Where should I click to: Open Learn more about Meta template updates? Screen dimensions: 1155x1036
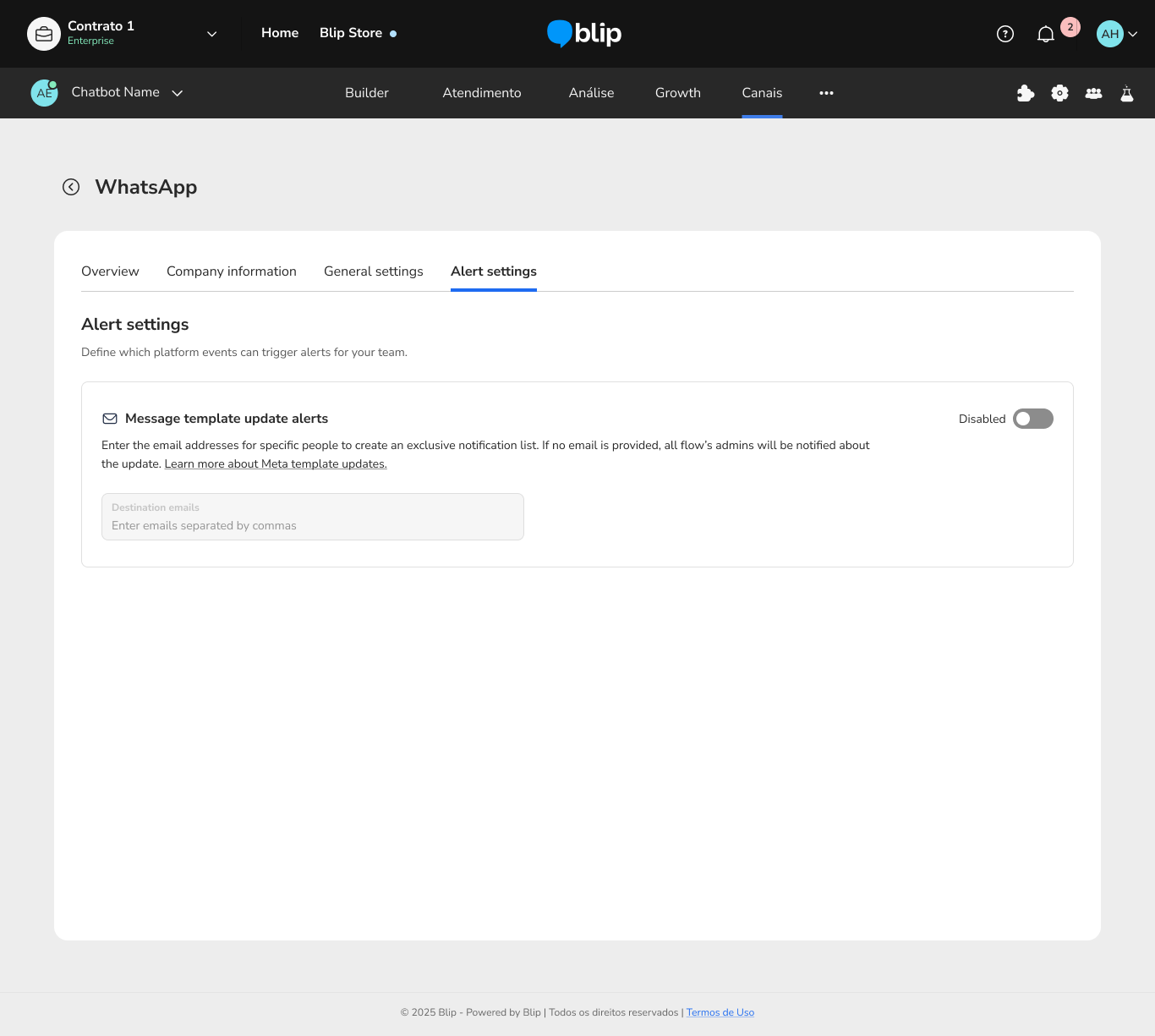[x=276, y=464]
